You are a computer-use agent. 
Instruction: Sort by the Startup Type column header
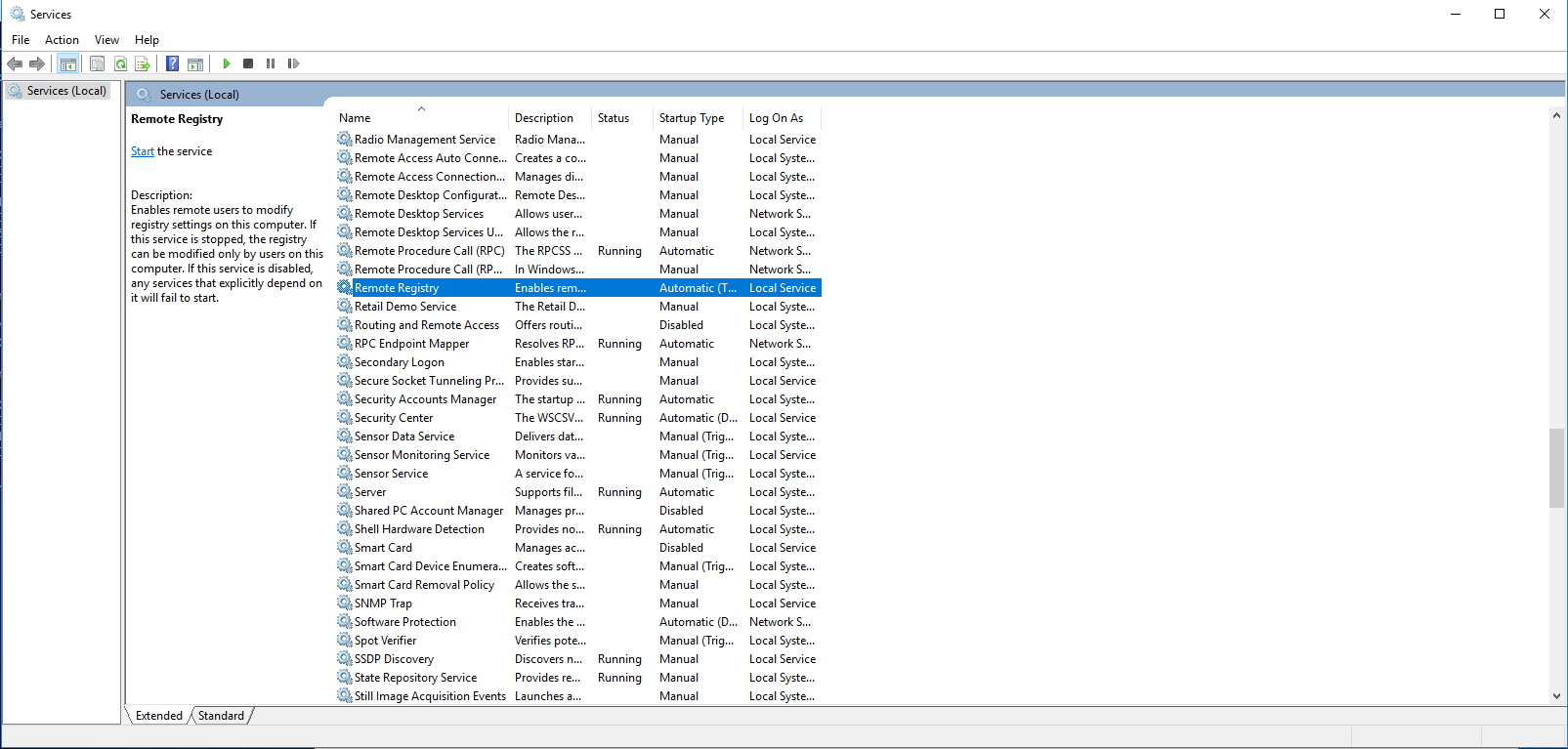[x=692, y=118]
